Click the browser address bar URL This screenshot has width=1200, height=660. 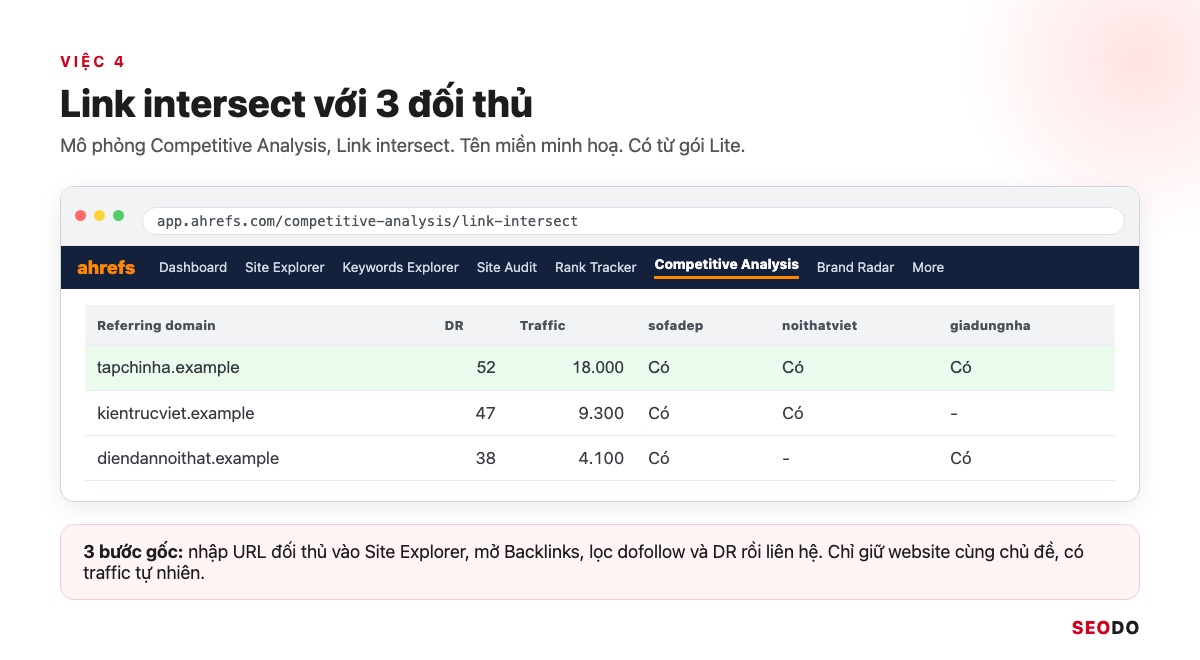[x=368, y=221]
